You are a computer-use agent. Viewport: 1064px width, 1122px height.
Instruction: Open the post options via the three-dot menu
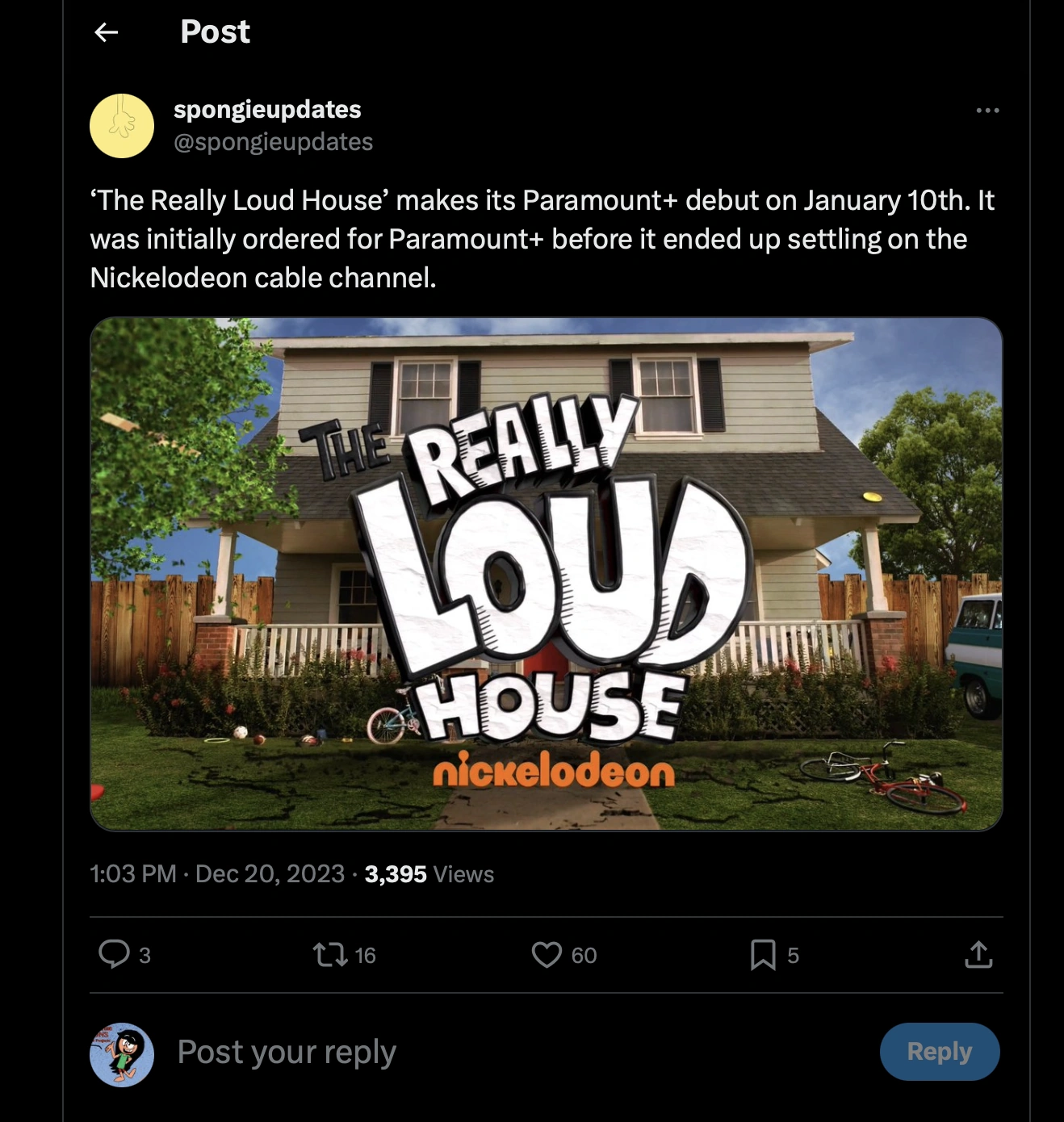click(x=987, y=110)
